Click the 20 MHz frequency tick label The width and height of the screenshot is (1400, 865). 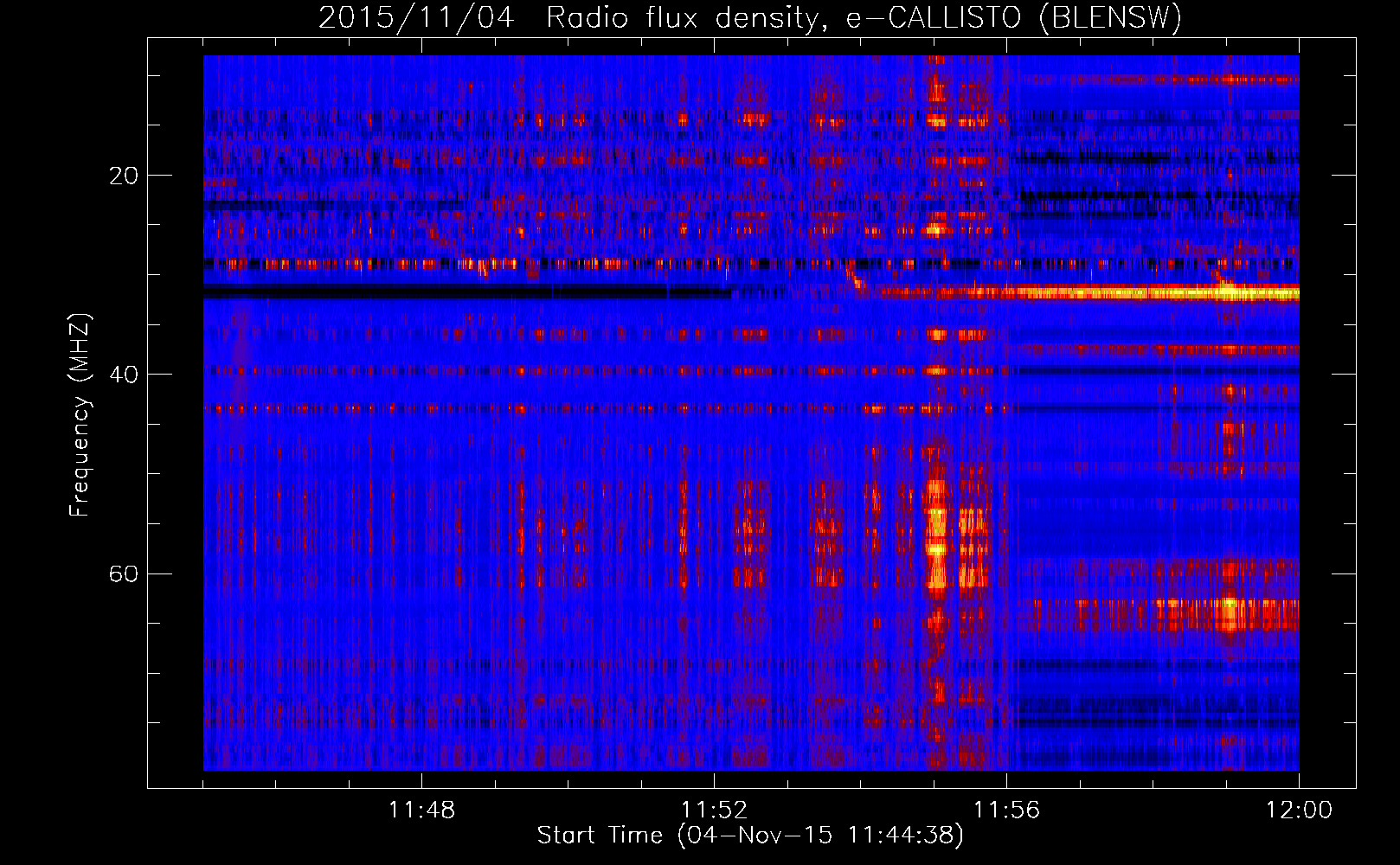click(x=124, y=176)
